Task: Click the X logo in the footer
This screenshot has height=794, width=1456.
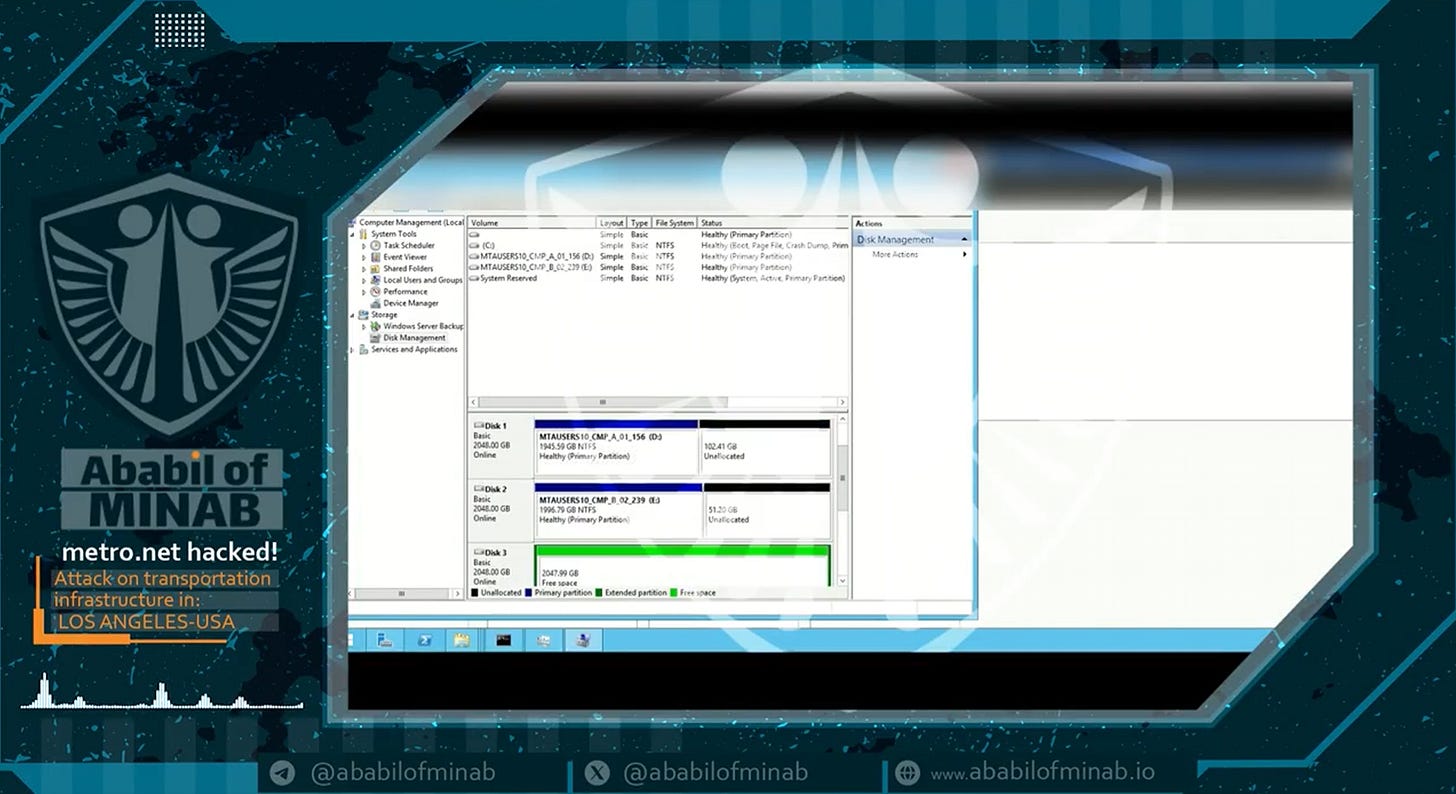Action: pyautogui.click(x=595, y=773)
